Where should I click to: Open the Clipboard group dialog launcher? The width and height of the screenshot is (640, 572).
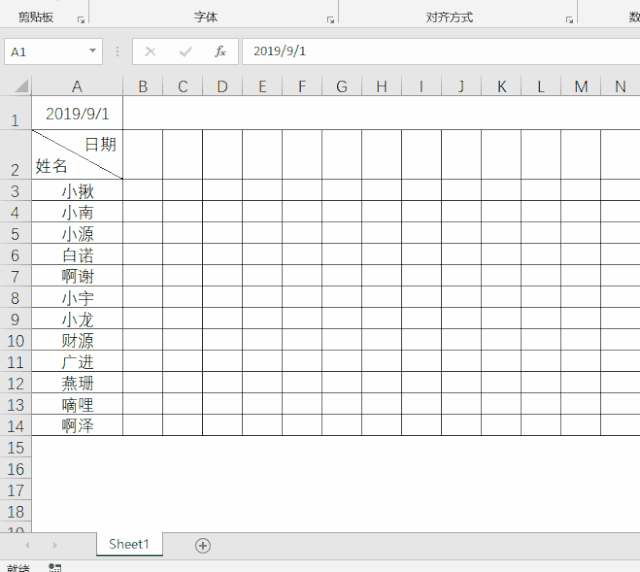click(x=81, y=19)
